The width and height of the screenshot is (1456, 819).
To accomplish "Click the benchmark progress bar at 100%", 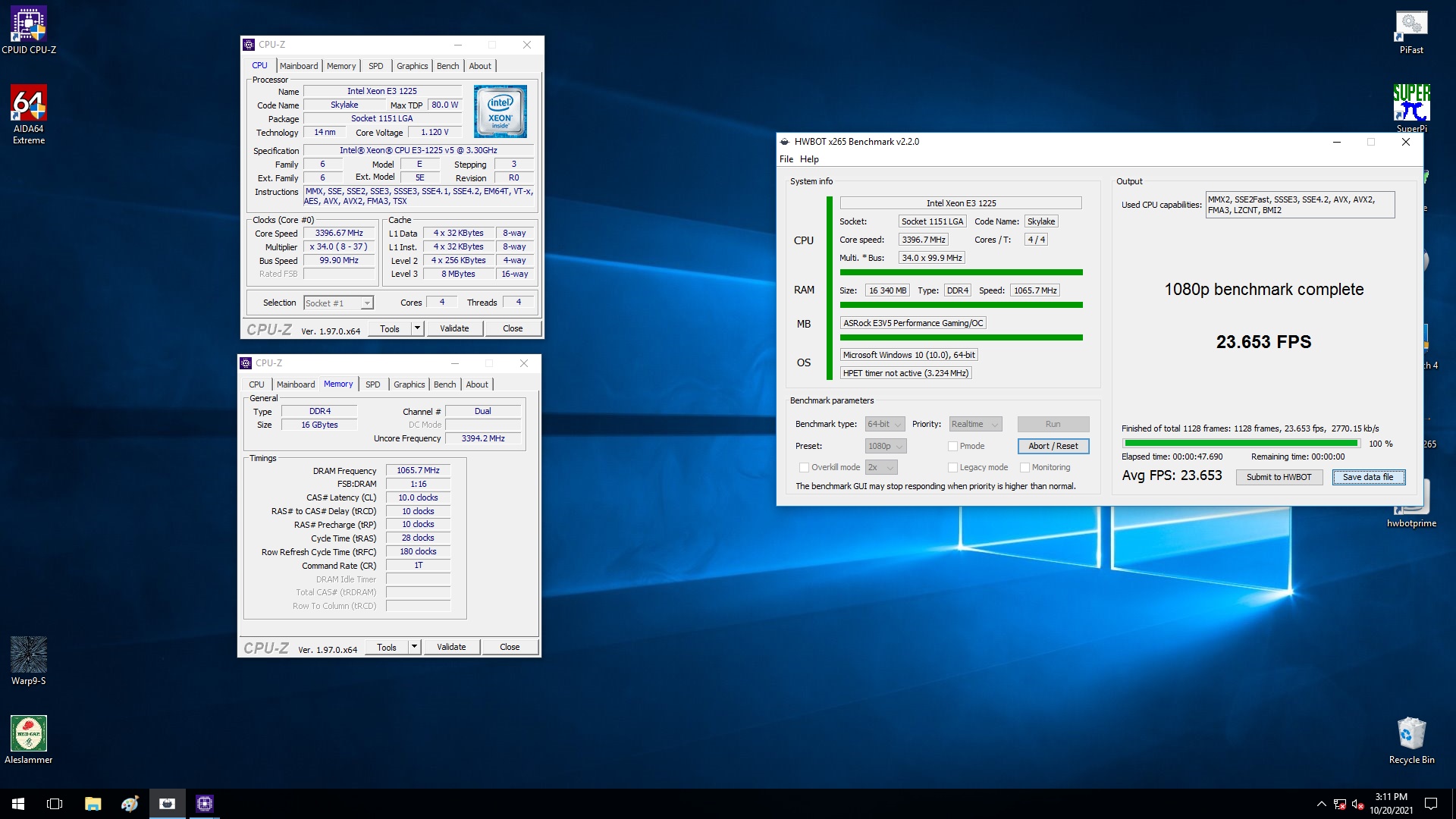I will point(1241,444).
